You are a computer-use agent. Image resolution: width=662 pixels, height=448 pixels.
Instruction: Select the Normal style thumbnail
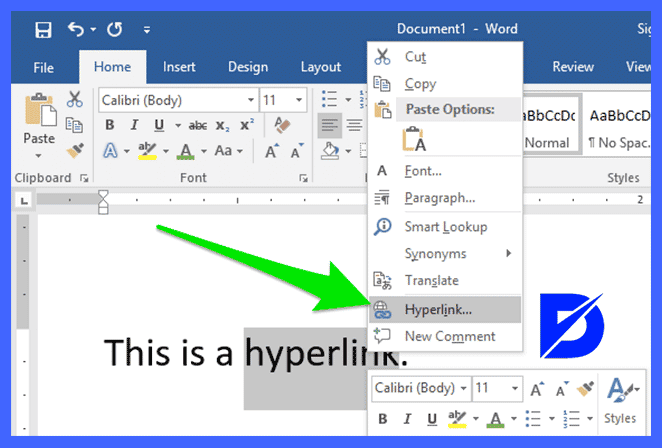coord(551,125)
